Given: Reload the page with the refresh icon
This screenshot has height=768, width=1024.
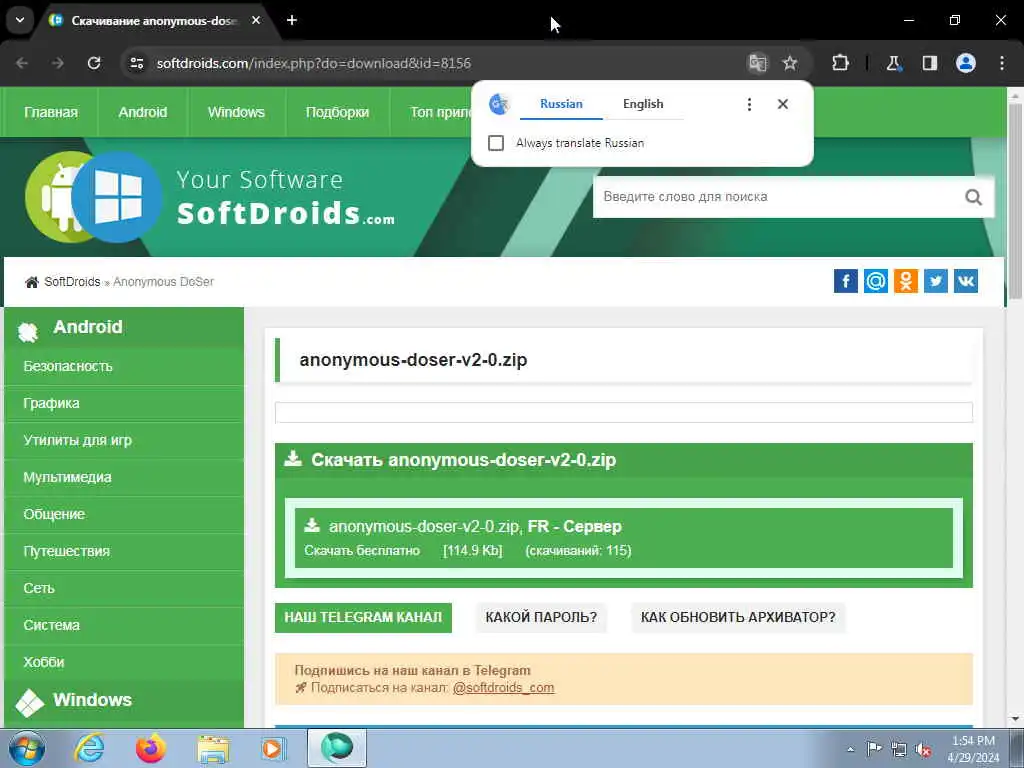Looking at the screenshot, I should 94,63.
